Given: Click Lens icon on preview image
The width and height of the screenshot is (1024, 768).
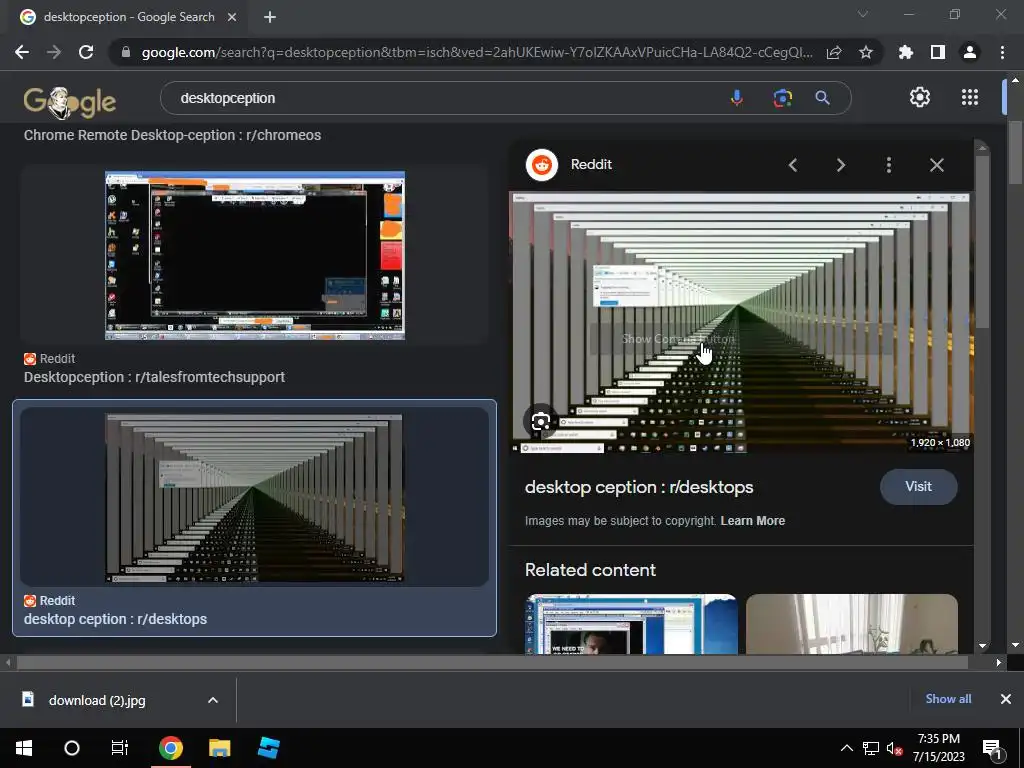Looking at the screenshot, I should 541,421.
